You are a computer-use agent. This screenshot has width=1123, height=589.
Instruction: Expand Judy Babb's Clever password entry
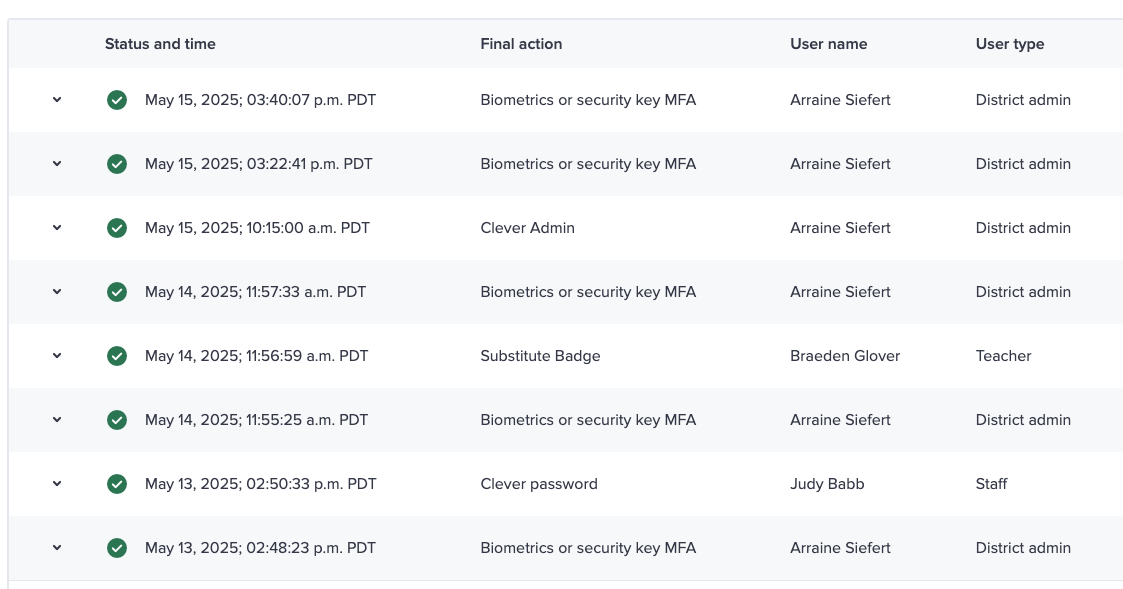pos(57,483)
